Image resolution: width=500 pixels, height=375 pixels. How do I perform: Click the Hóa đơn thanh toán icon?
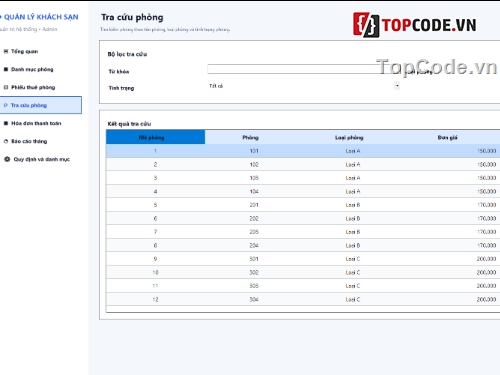point(6,123)
